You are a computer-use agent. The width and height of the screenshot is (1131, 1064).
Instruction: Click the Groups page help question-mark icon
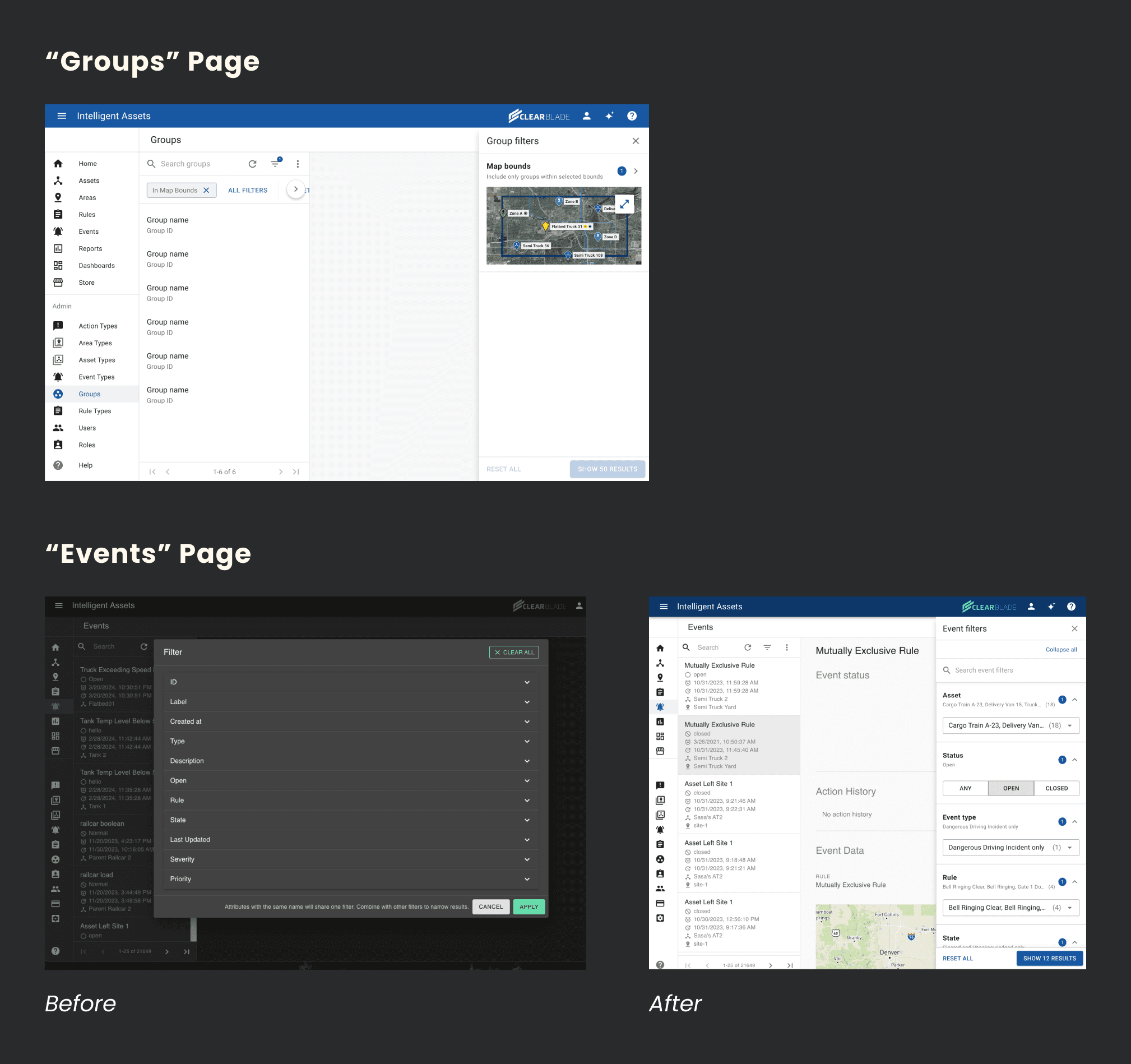pyautogui.click(x=632, y=116)
